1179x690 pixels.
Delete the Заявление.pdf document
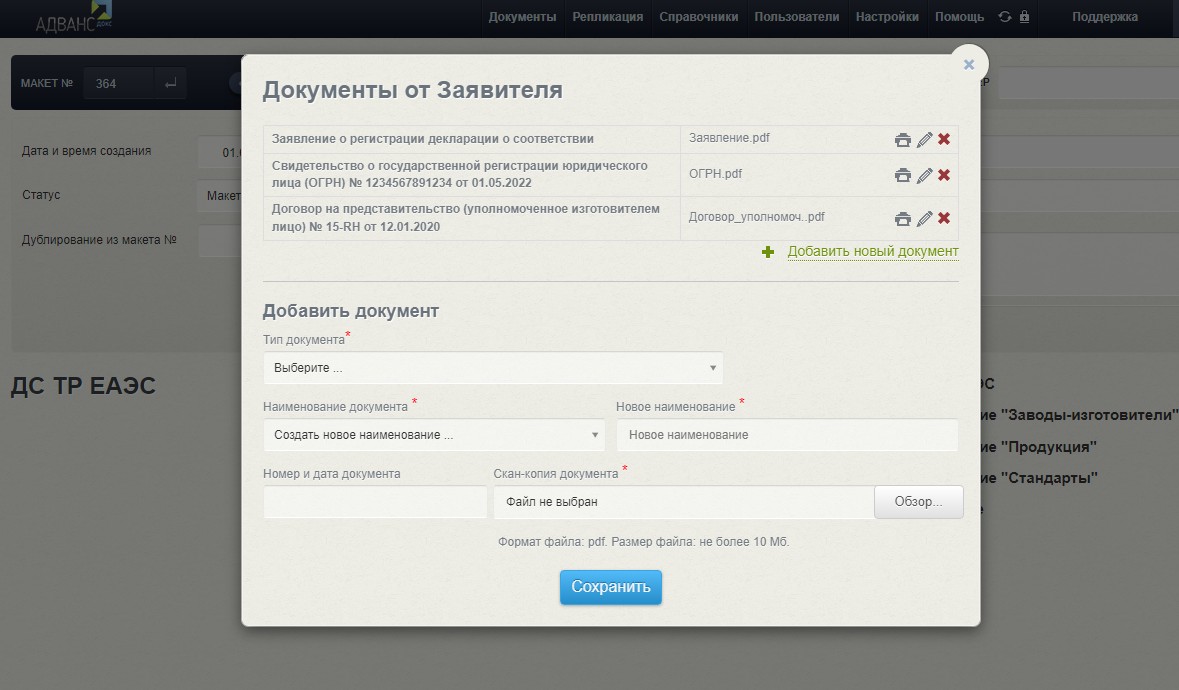pyautogui.click(x=943, y=140)
